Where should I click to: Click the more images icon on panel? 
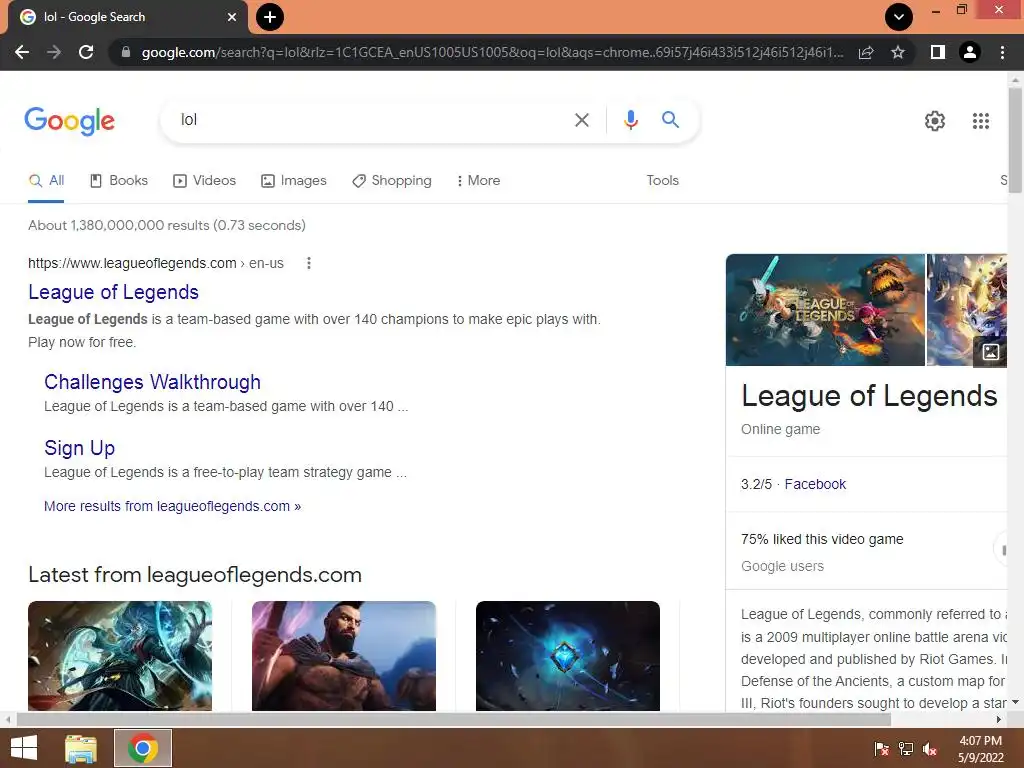(x=991, y=352)
